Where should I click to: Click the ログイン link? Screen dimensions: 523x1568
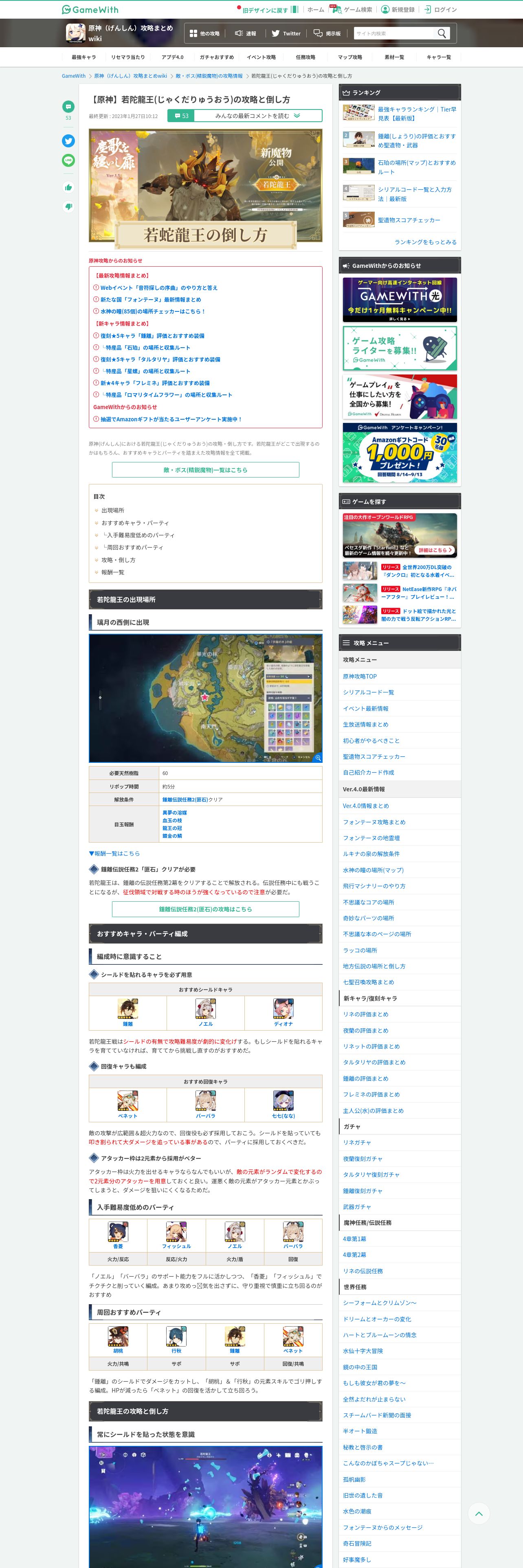point(441,10)
